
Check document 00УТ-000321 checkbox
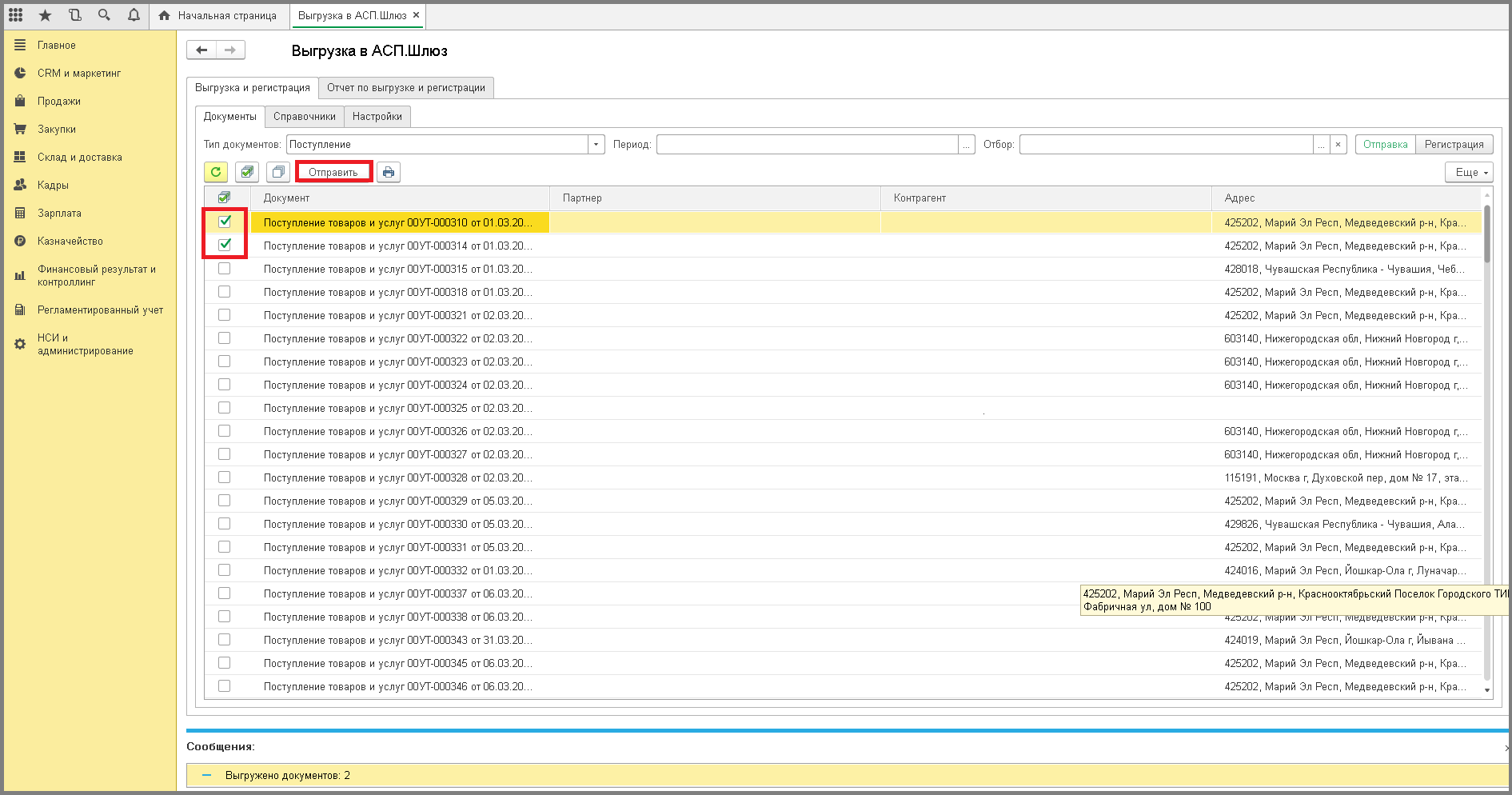225,315
